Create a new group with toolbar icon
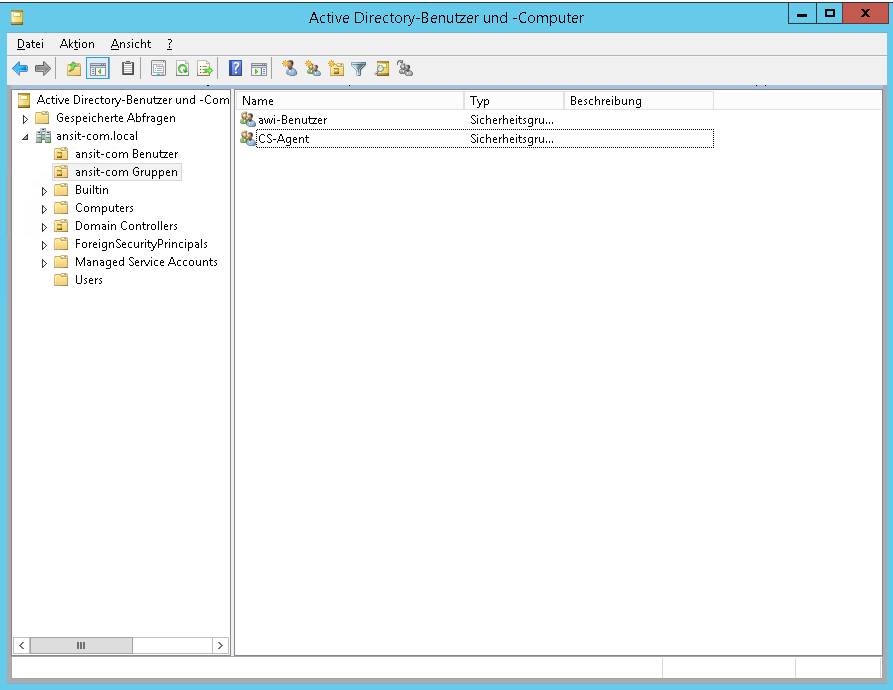The height and width of the screenshot is (690, 893). coord(313,69)
